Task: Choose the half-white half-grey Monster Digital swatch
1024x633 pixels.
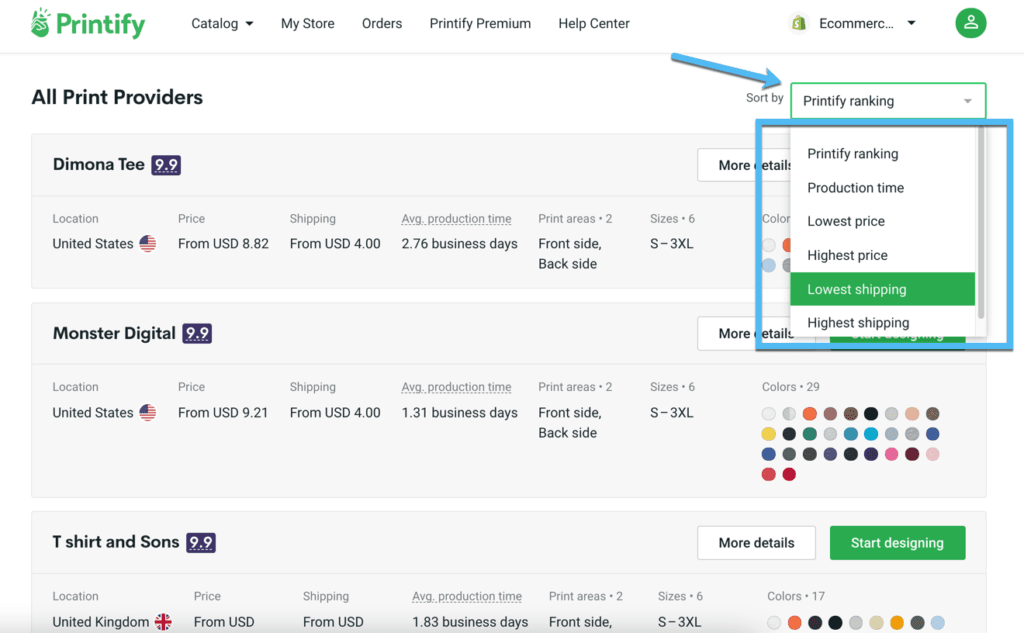Action: (x=790, y=414)
